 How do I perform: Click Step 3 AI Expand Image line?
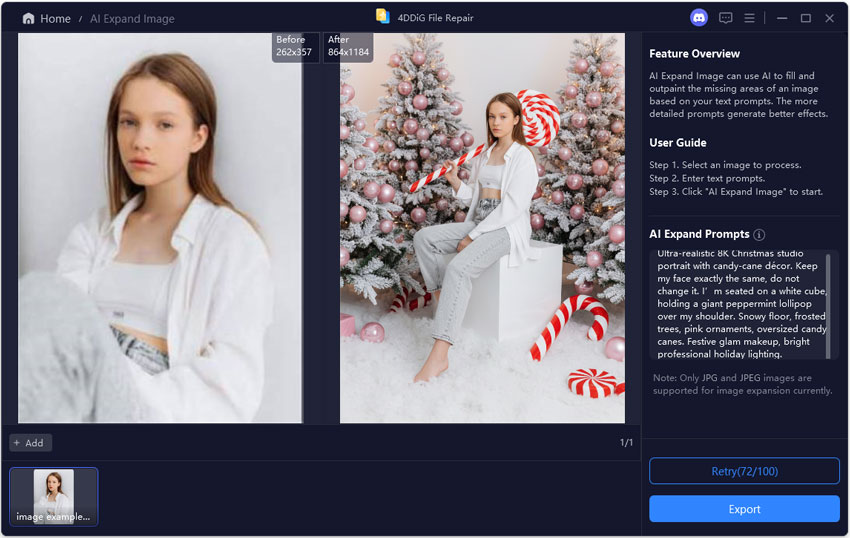point(736,191)
